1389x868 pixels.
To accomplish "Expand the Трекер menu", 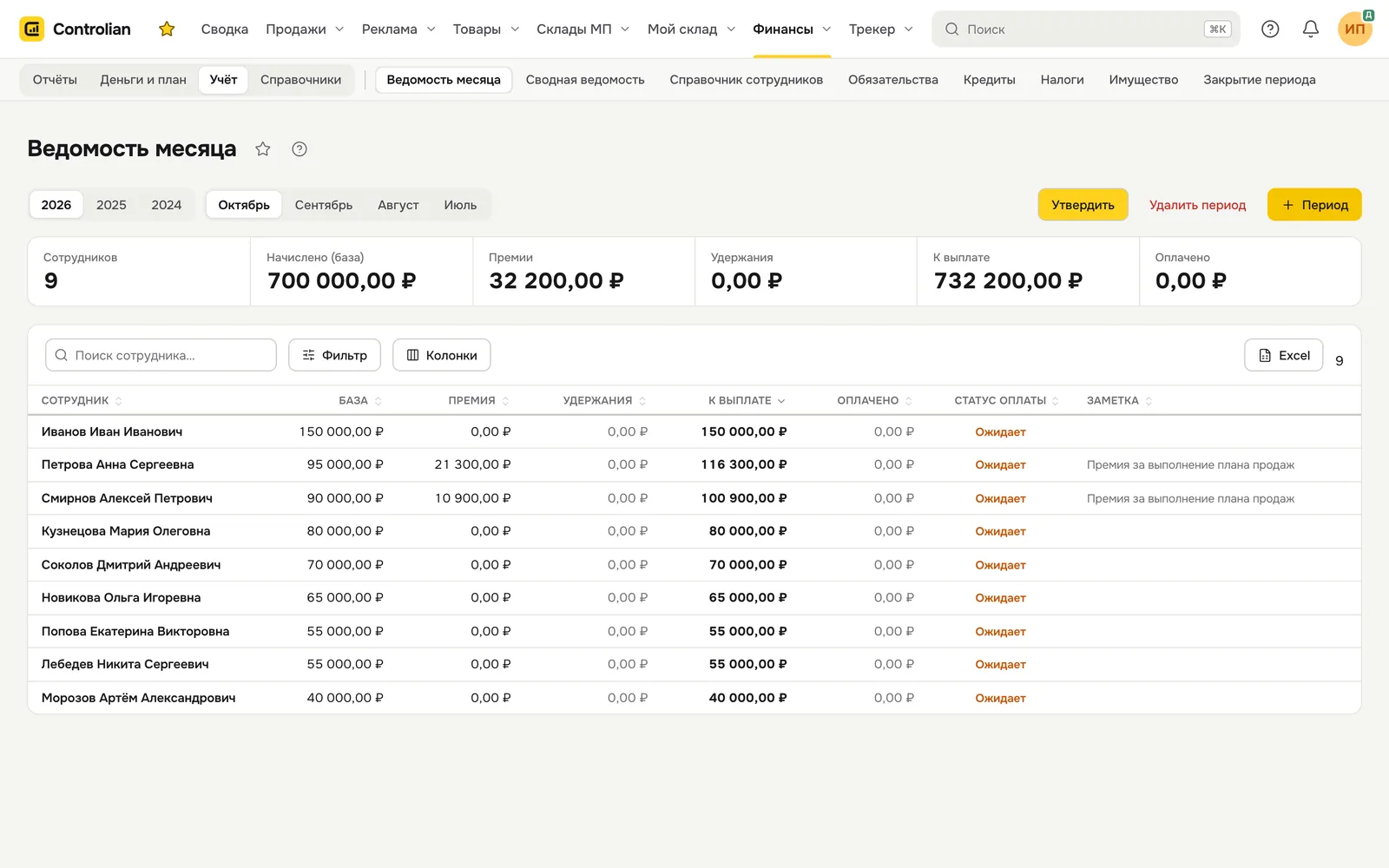I will 881,29.
